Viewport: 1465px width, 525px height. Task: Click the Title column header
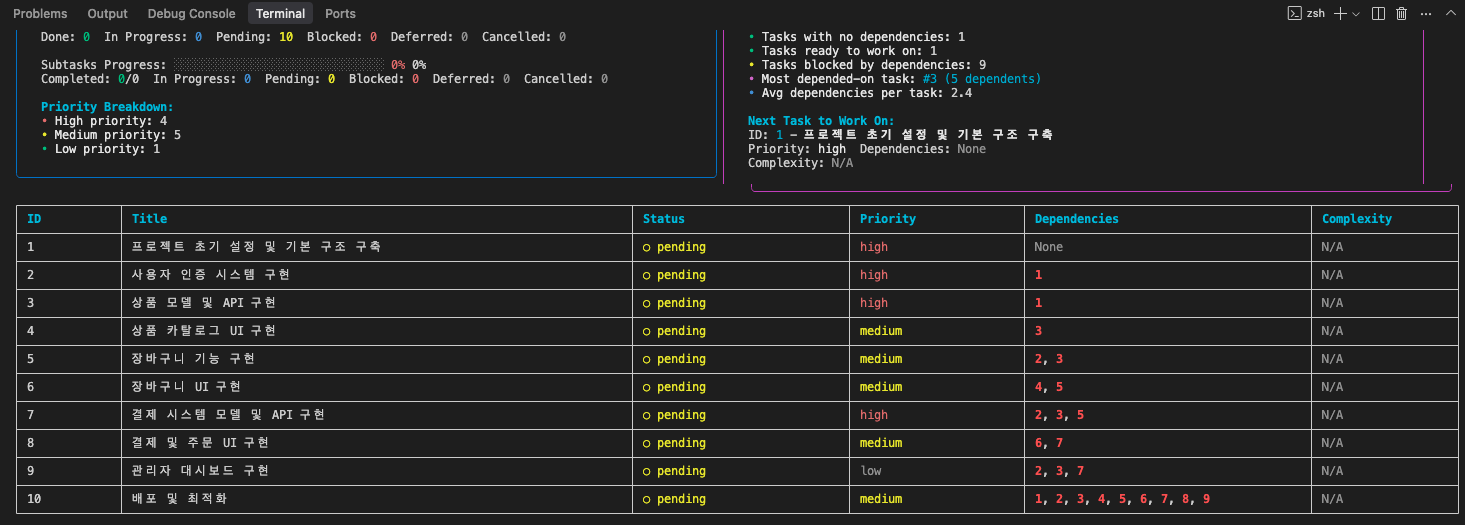pyautogui.click(x=149, y=218)
